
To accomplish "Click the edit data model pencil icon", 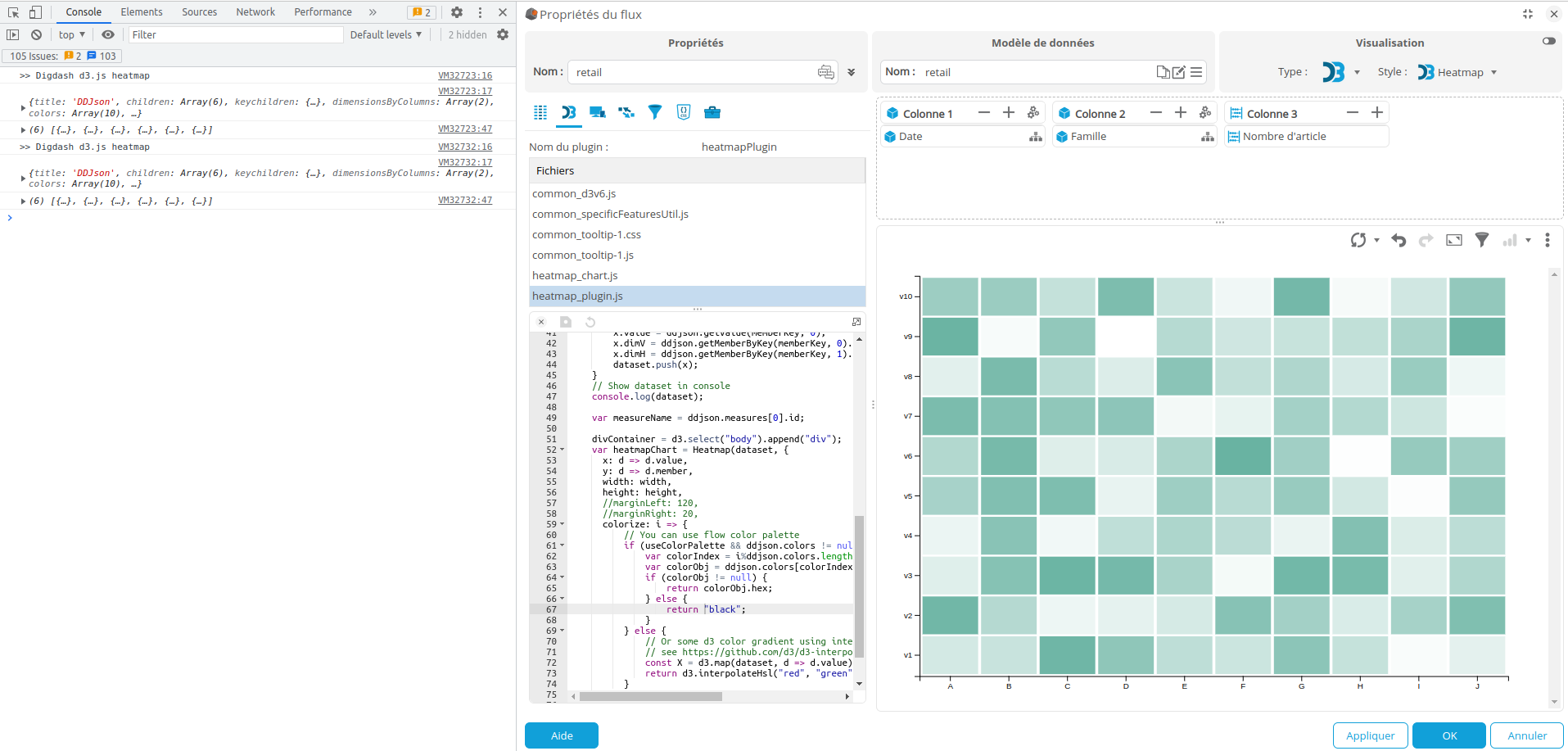I will click(x=1179, y=72).
